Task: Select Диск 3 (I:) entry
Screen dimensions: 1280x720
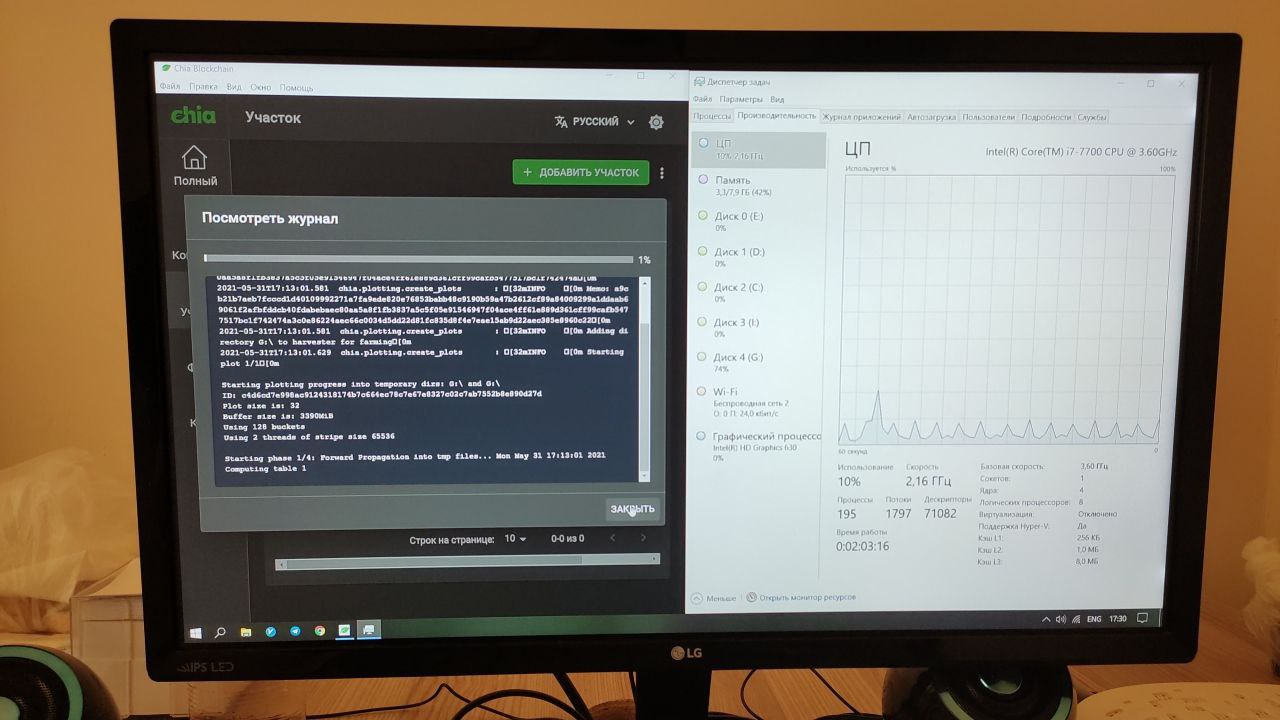Action: pos(759,328)
